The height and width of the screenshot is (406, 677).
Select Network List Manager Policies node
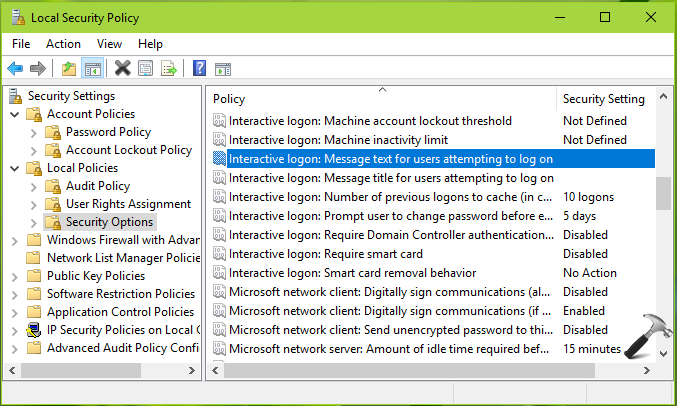click(x=123, y=258)
